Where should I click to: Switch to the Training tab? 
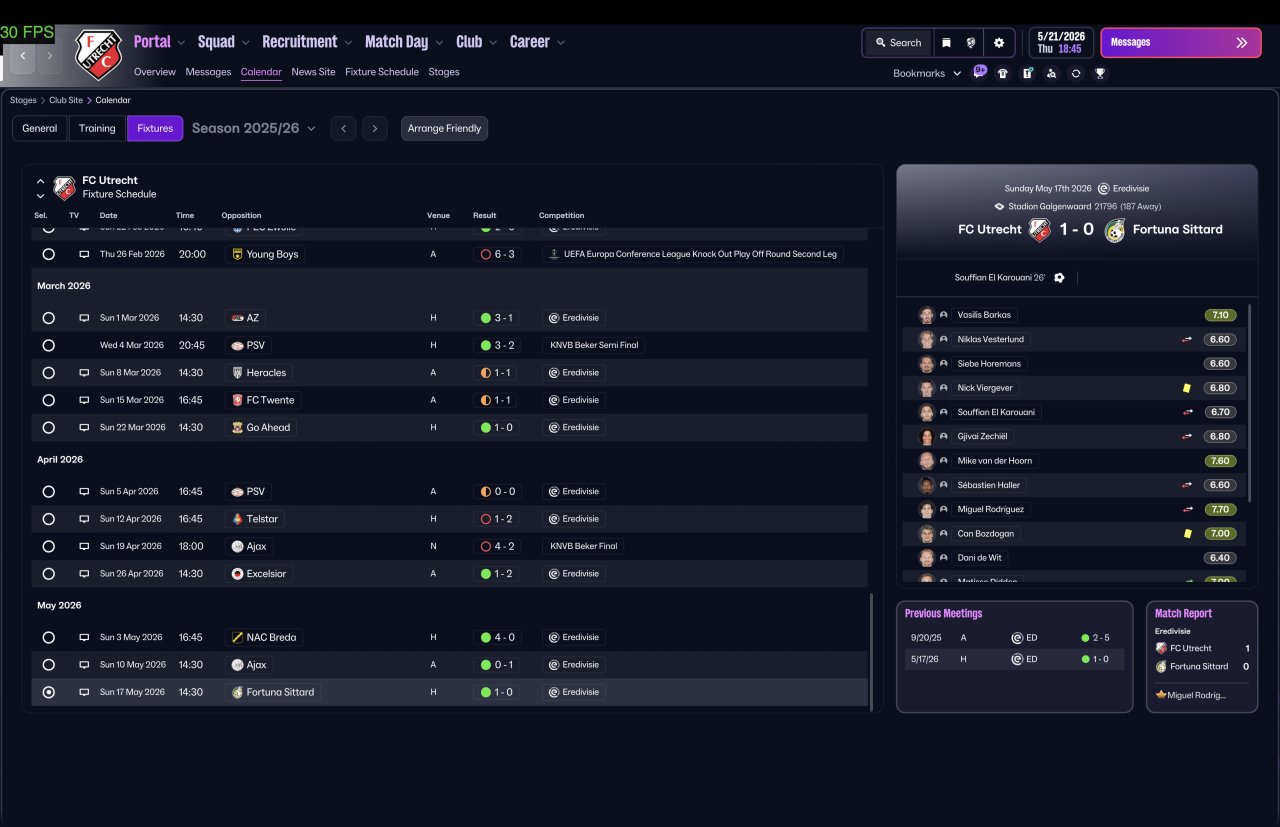tap(97, 128)
